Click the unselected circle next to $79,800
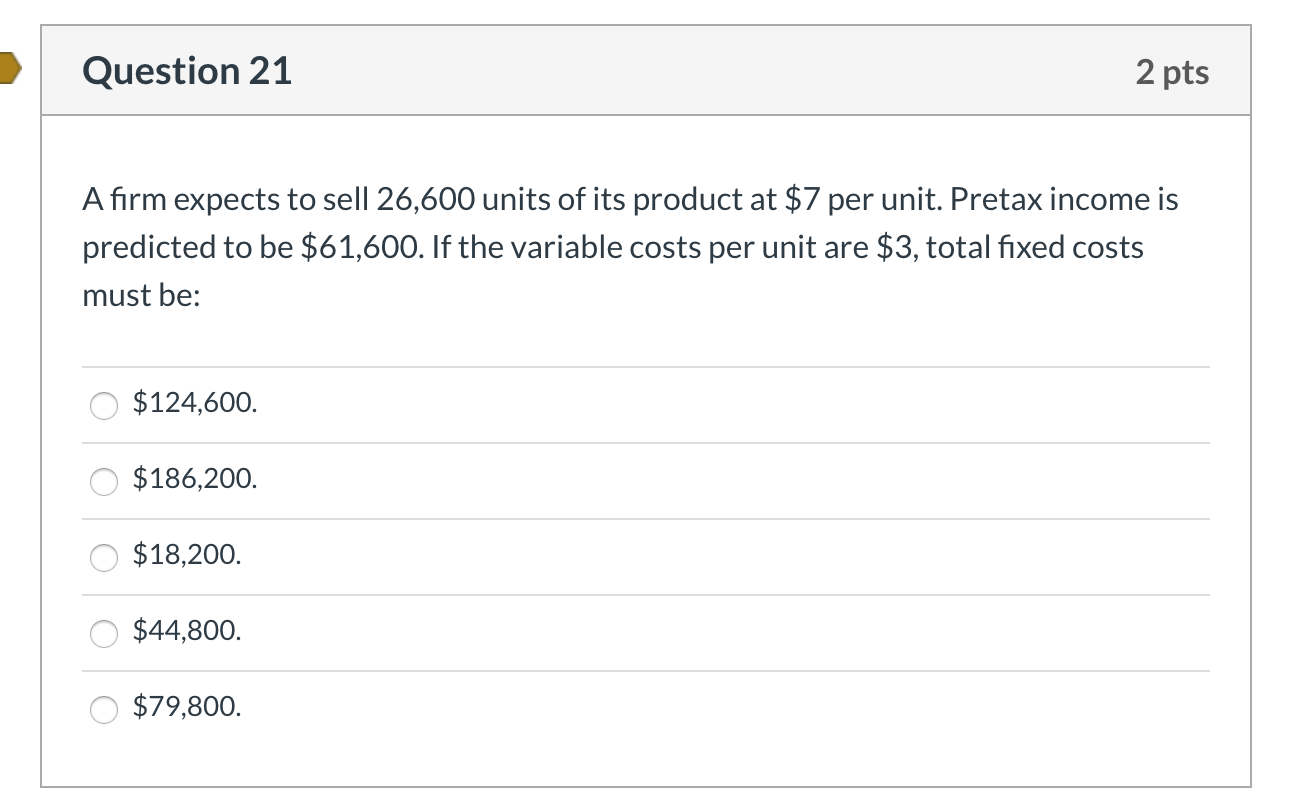This screenshot has width=1294, height=790. pos(103,709)
